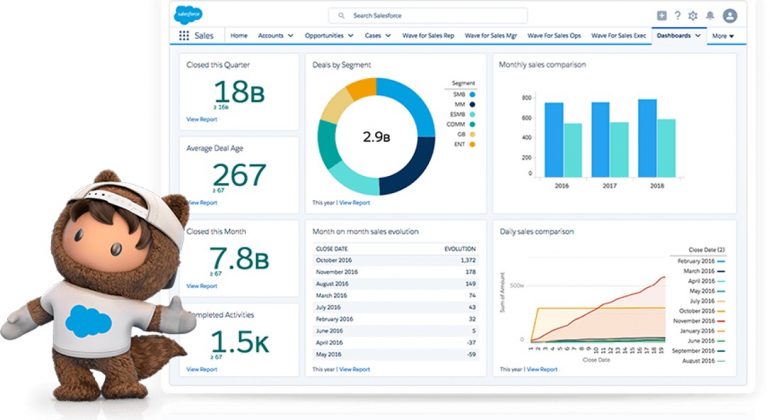770x420 pixels.
Task: Open View Report under Closed this Quarter
Action: [201, 119]
